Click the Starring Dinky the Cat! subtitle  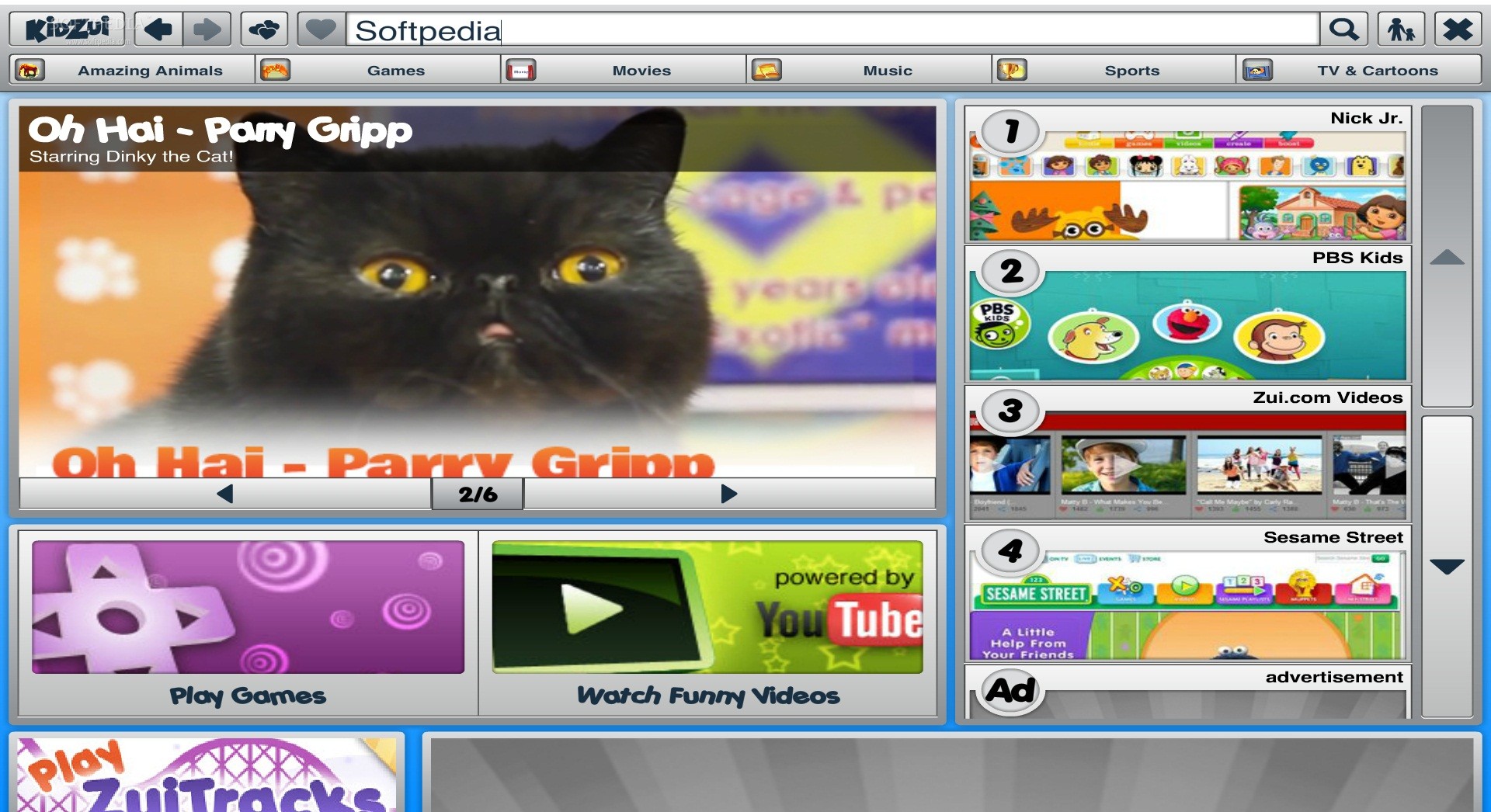pos(131,157)
